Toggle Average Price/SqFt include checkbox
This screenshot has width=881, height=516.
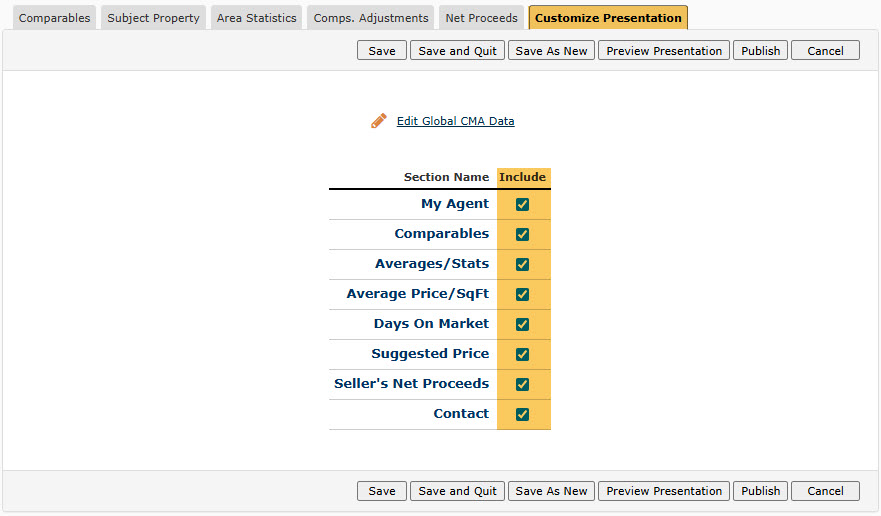coord(523,294)
